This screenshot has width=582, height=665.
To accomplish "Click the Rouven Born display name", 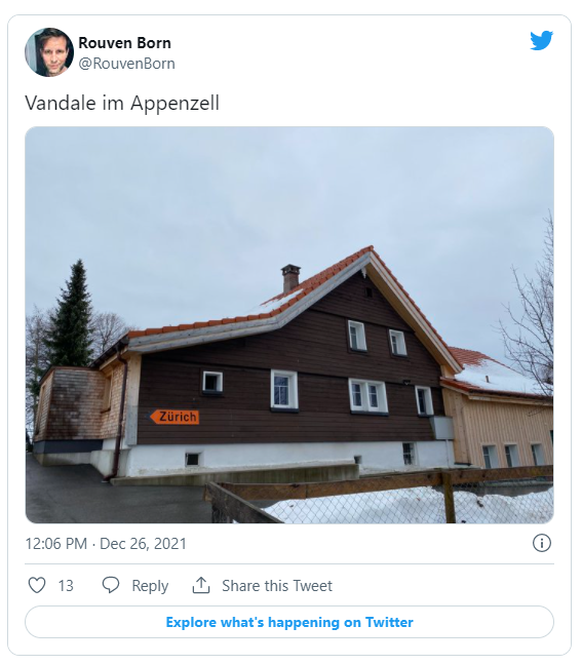I will [125, 43].
